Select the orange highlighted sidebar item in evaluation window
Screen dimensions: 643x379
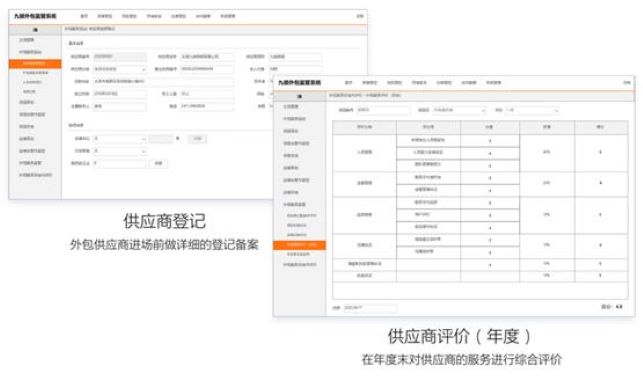coord(299,245)
